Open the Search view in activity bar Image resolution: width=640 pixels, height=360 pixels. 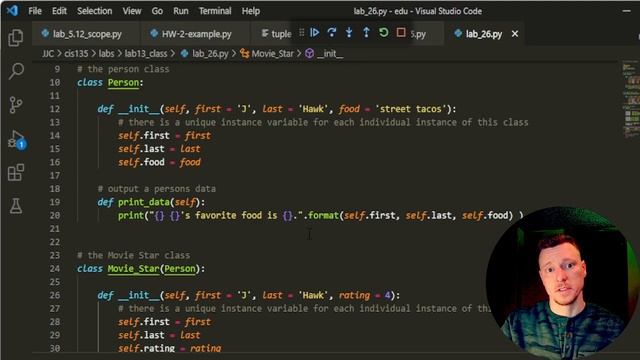16,71
